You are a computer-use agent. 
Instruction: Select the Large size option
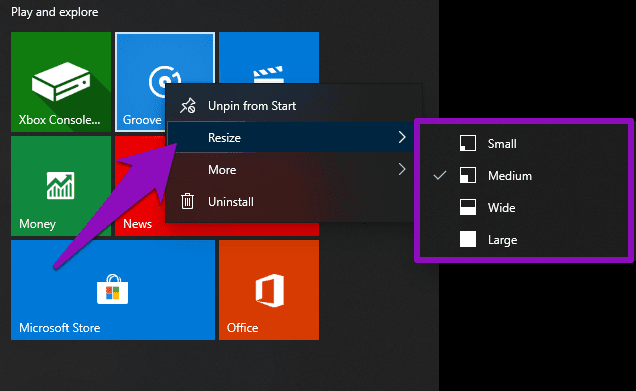click(x=524, y=240)
